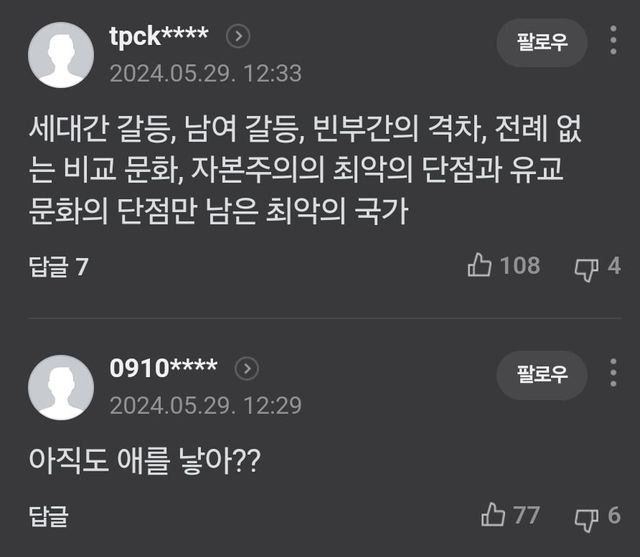Click tpck**** user avatar

point(61,53)
